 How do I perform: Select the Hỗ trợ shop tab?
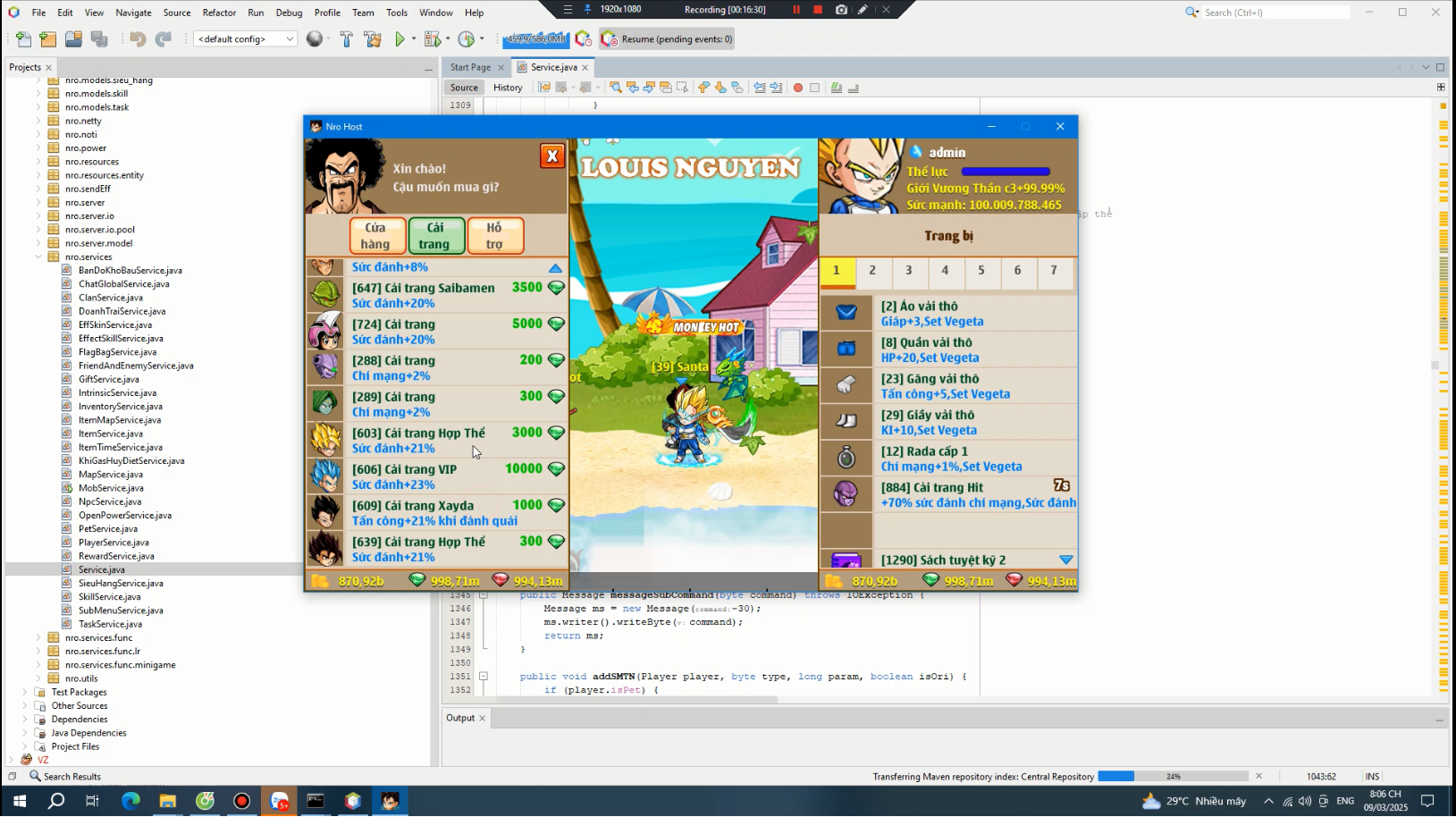pos(494,236)
